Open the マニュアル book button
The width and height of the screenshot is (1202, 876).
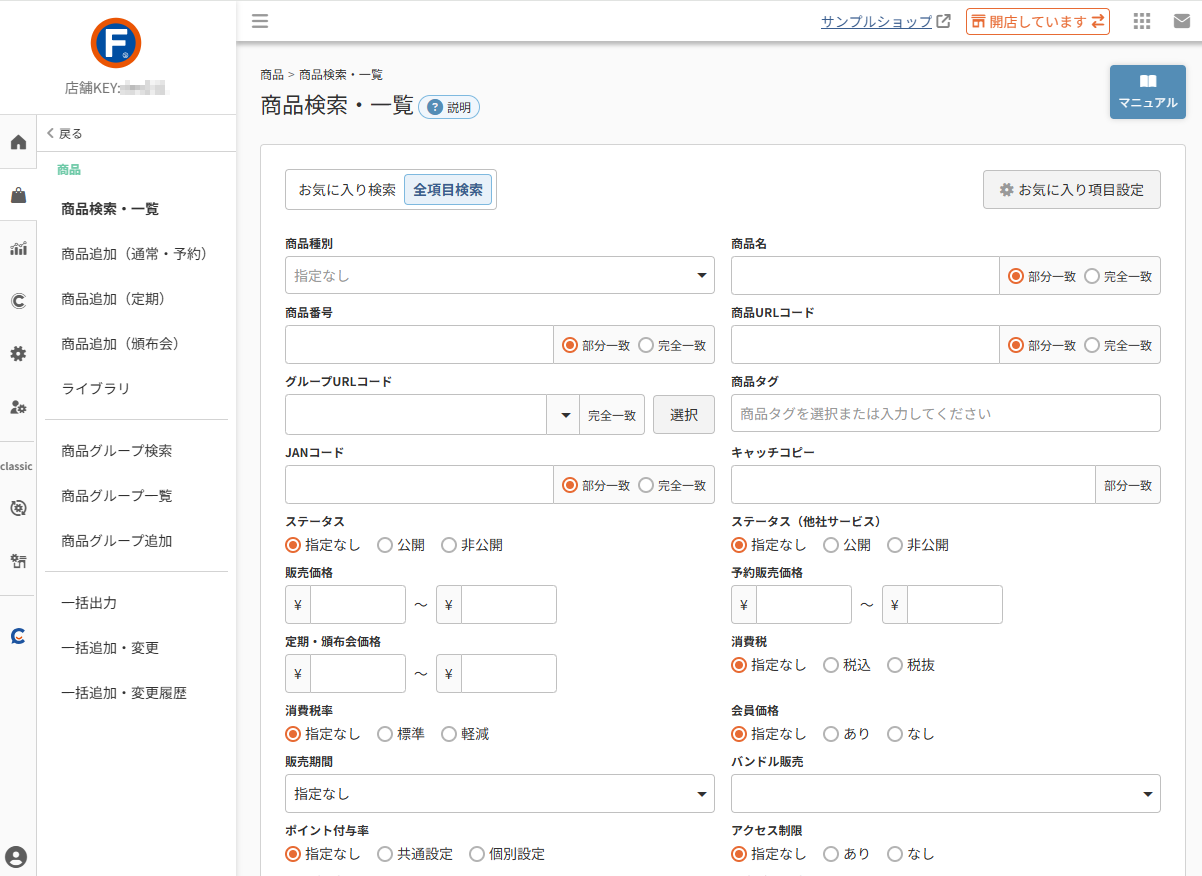coord(1148,92)
